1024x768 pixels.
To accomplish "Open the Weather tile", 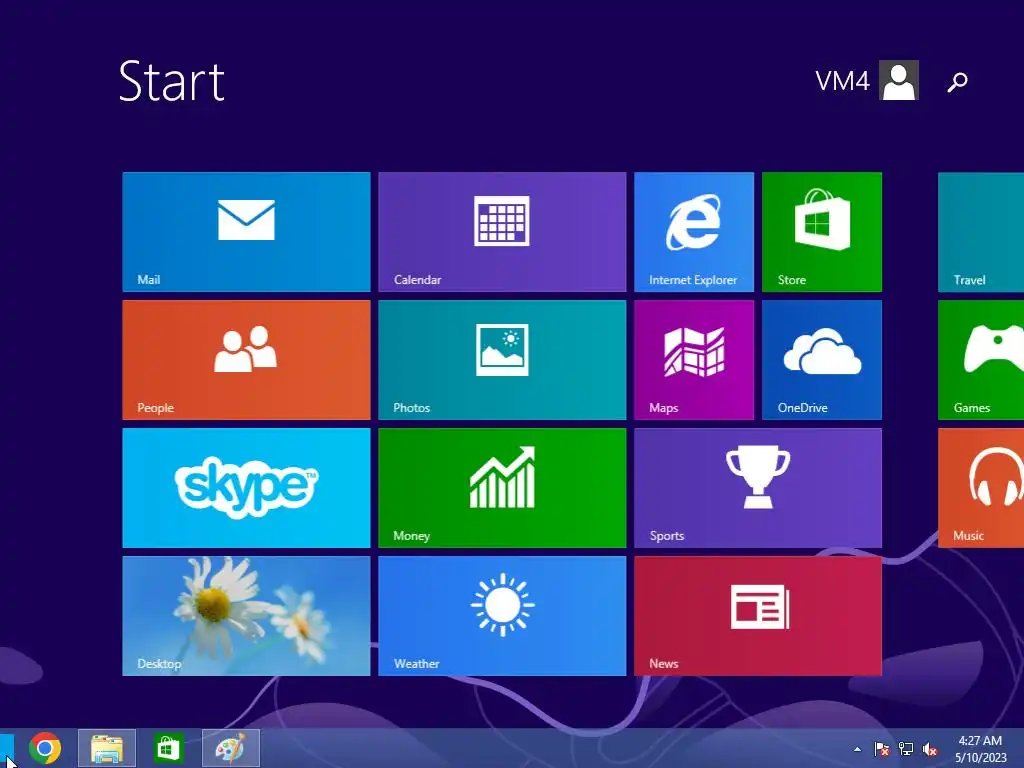I will (x=502, y=616).
